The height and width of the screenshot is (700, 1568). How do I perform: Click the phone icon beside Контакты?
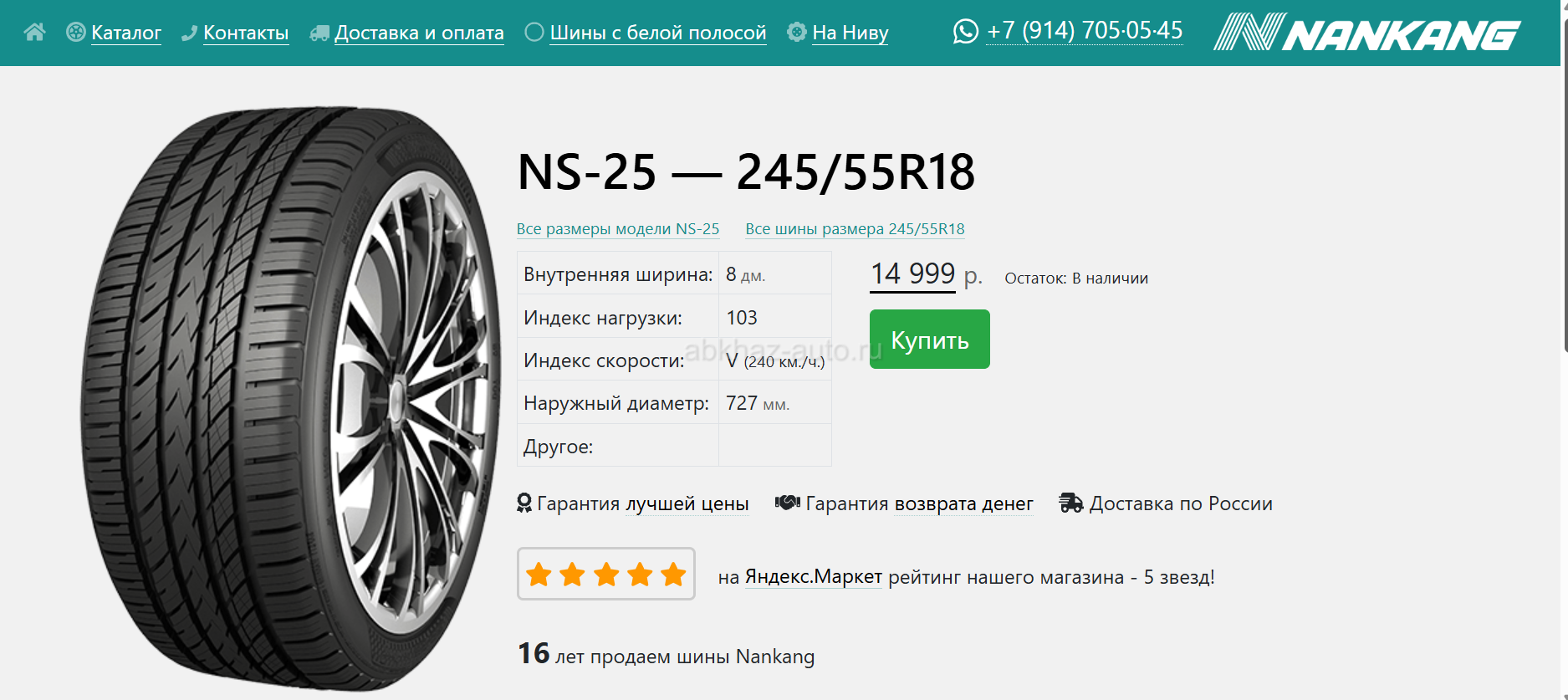point(190,33)
